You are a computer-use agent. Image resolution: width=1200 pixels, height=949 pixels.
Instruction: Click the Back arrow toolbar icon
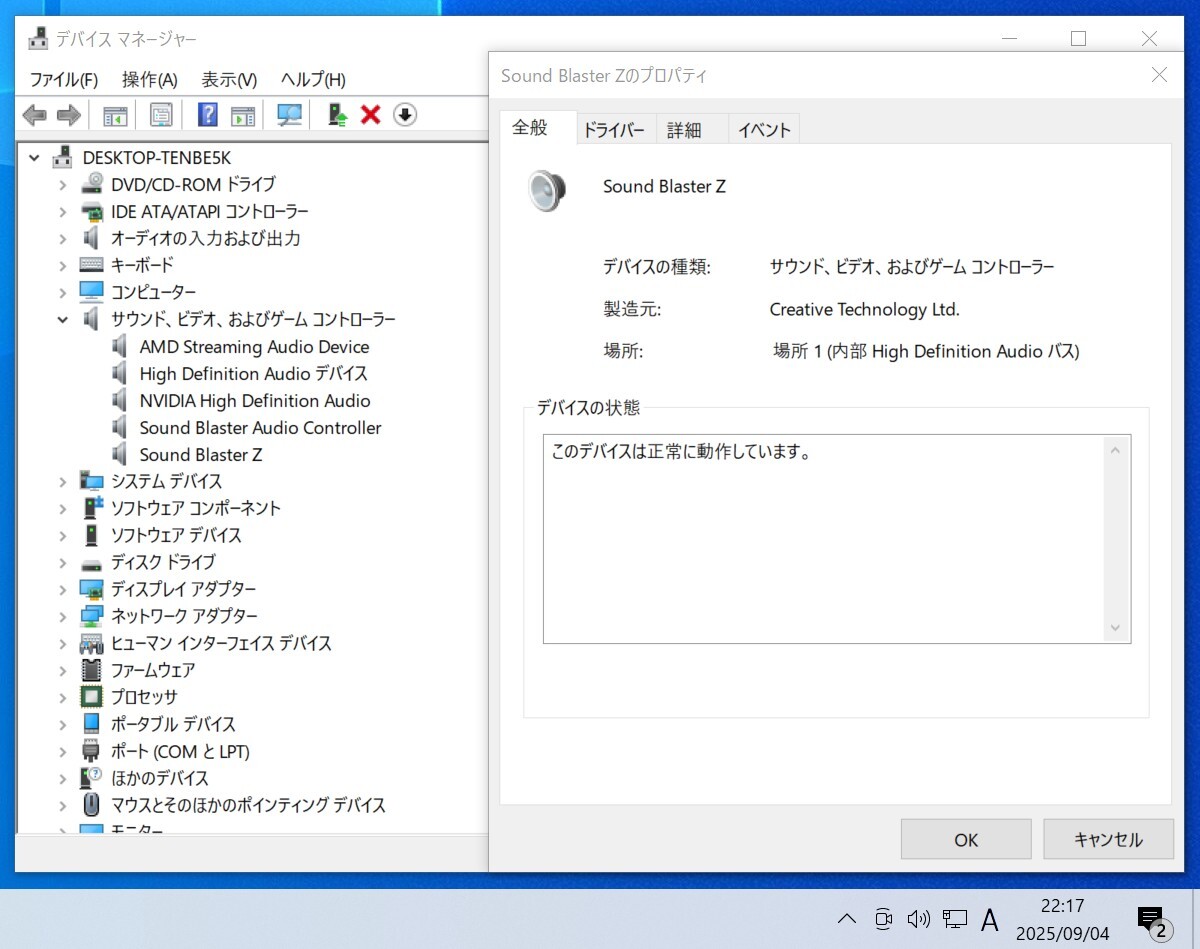point(35,115)
